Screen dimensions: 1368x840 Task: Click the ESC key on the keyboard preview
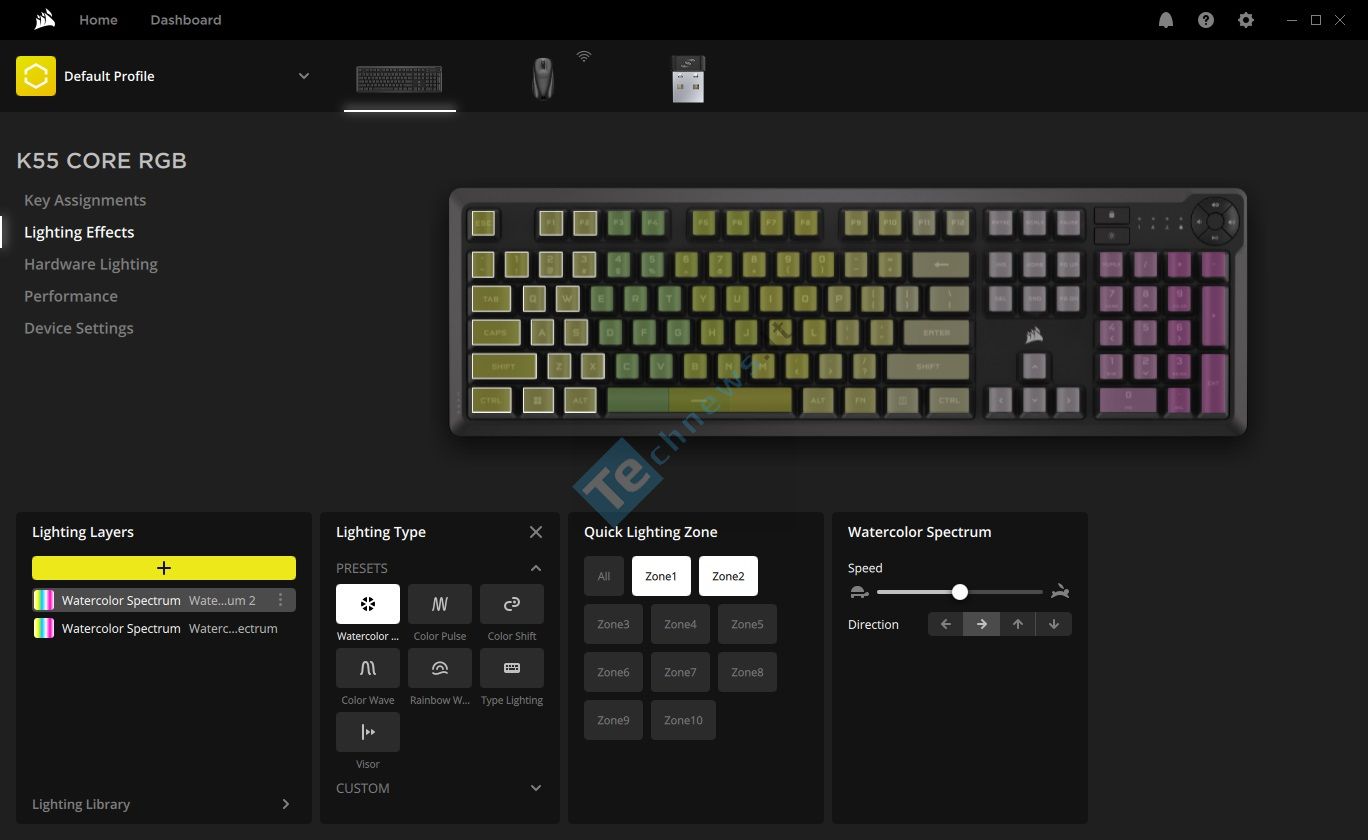click(483, 223)
